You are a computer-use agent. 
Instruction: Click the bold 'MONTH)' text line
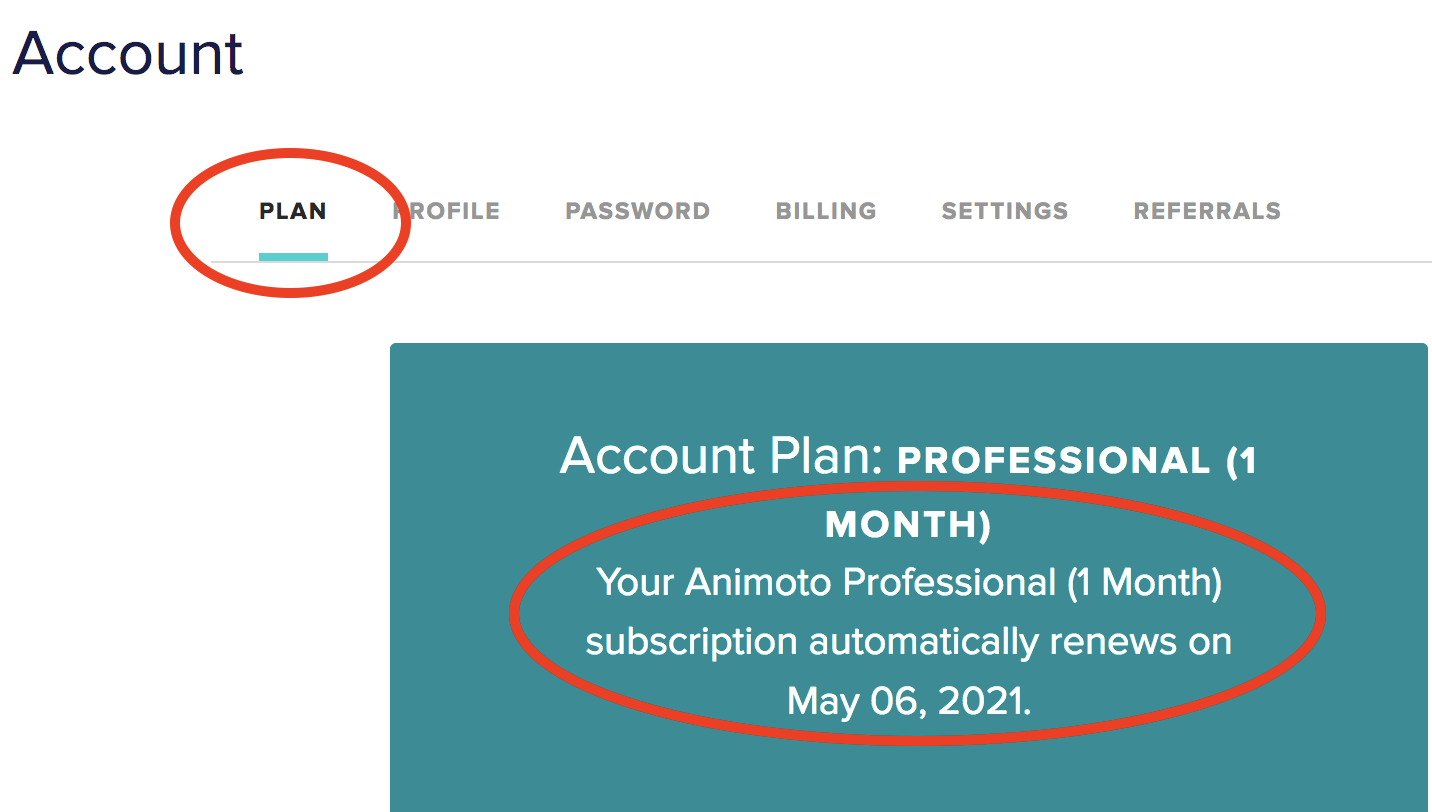pyautogui.click(x=909, y=524)
